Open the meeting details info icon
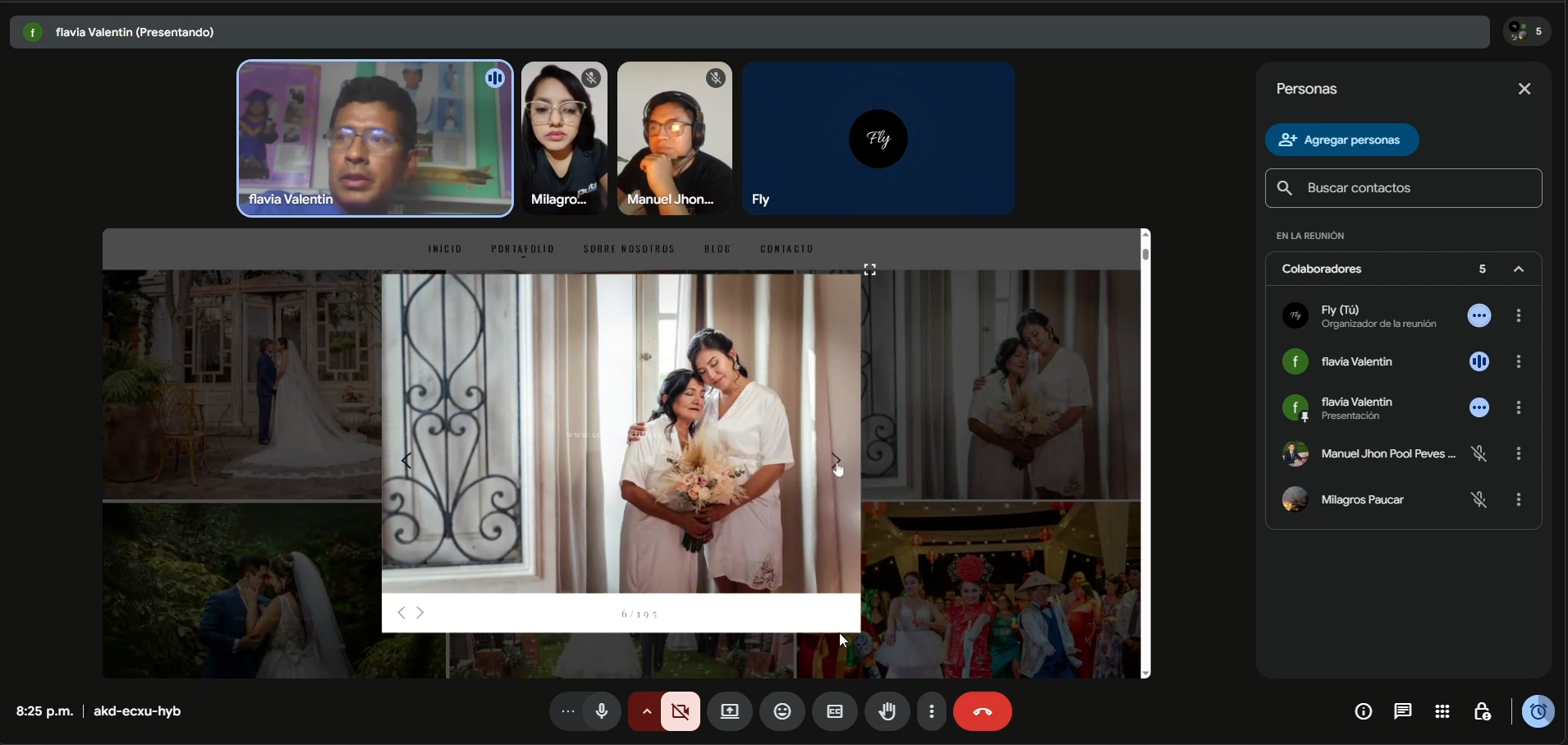The height and width of the screenshot is (745, 1568). (1364, 711)
